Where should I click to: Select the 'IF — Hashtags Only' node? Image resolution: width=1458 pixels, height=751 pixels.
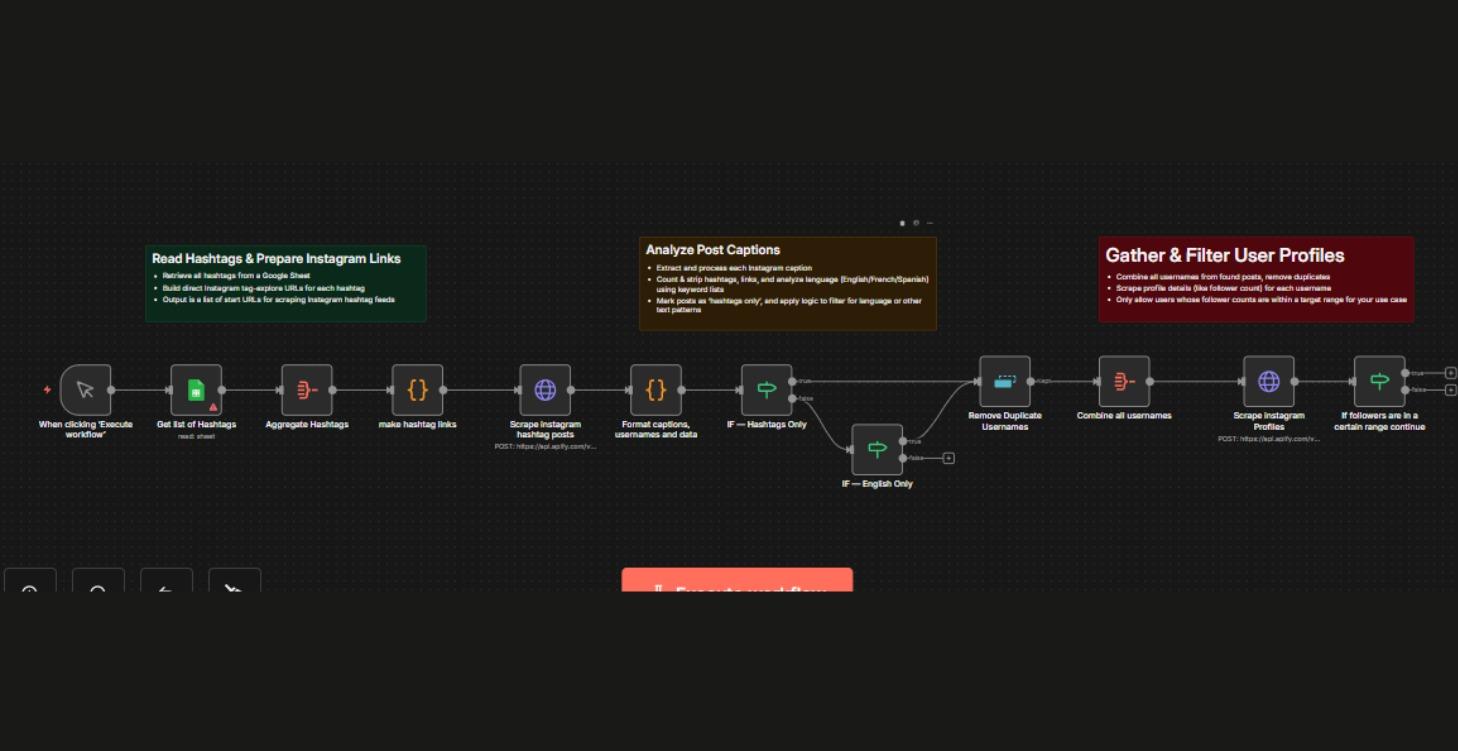point(767,390)
